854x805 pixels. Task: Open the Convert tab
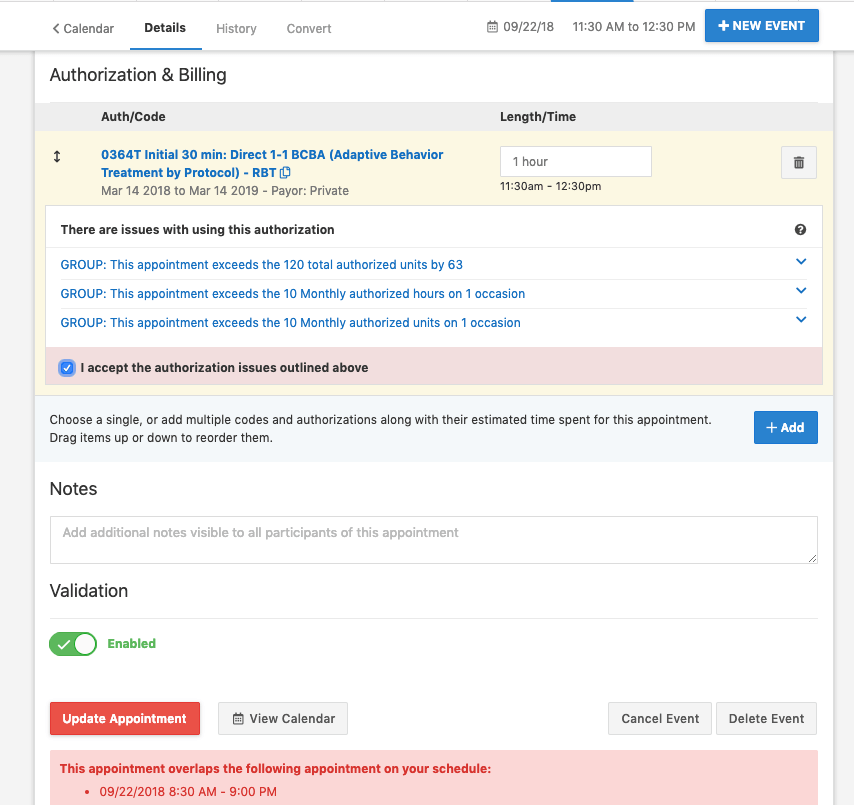(x=308, y=29)
